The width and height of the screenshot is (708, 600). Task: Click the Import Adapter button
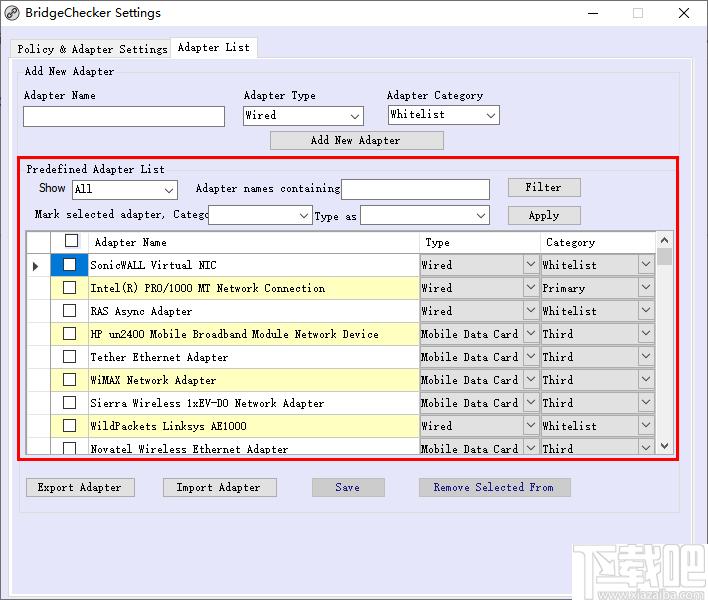[219, 488]
